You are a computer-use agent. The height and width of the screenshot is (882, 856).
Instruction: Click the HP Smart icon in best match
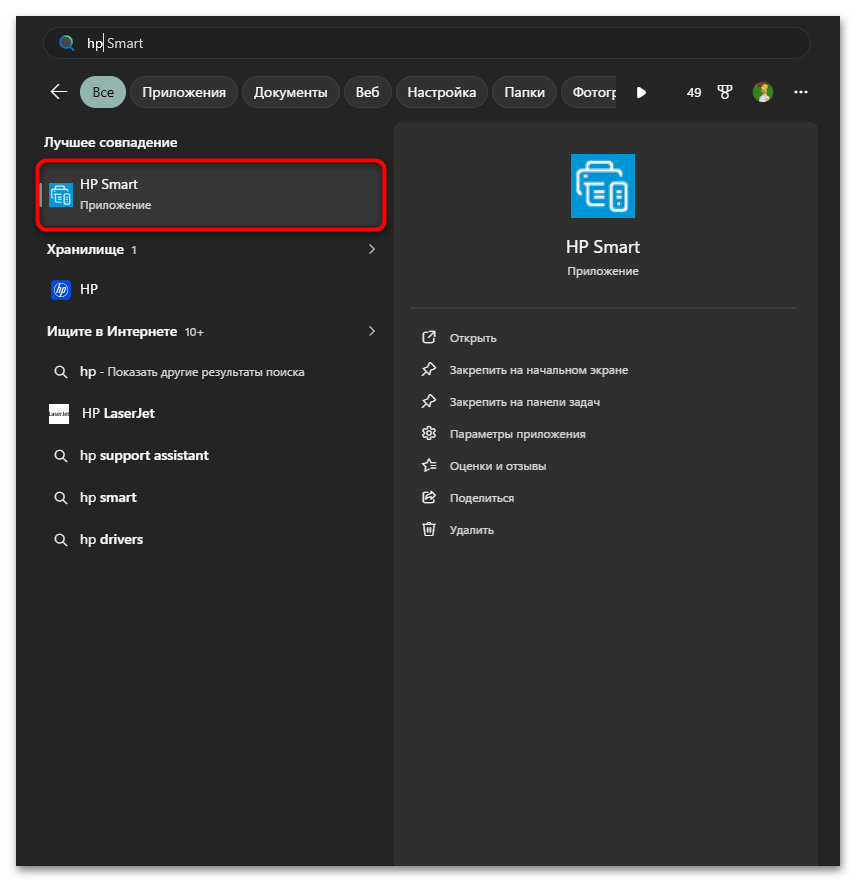[61, 195]
